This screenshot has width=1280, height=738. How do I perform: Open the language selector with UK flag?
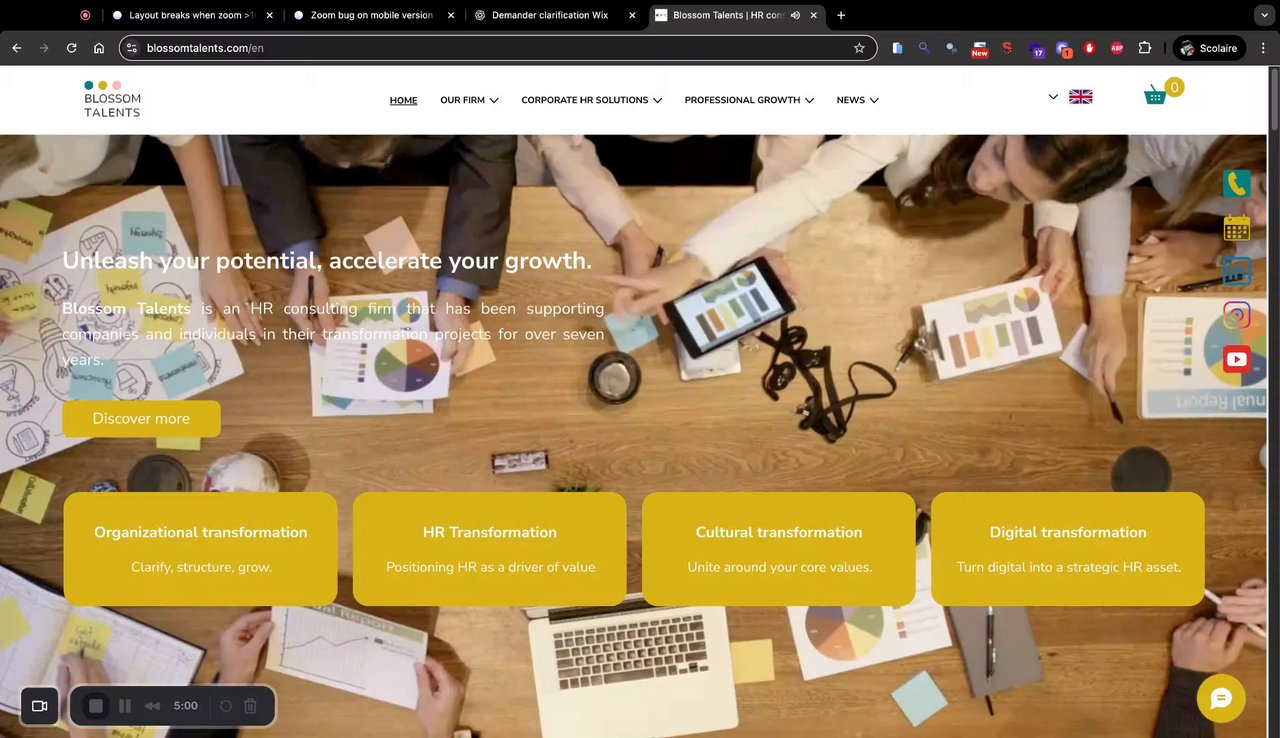point(1070,97)
